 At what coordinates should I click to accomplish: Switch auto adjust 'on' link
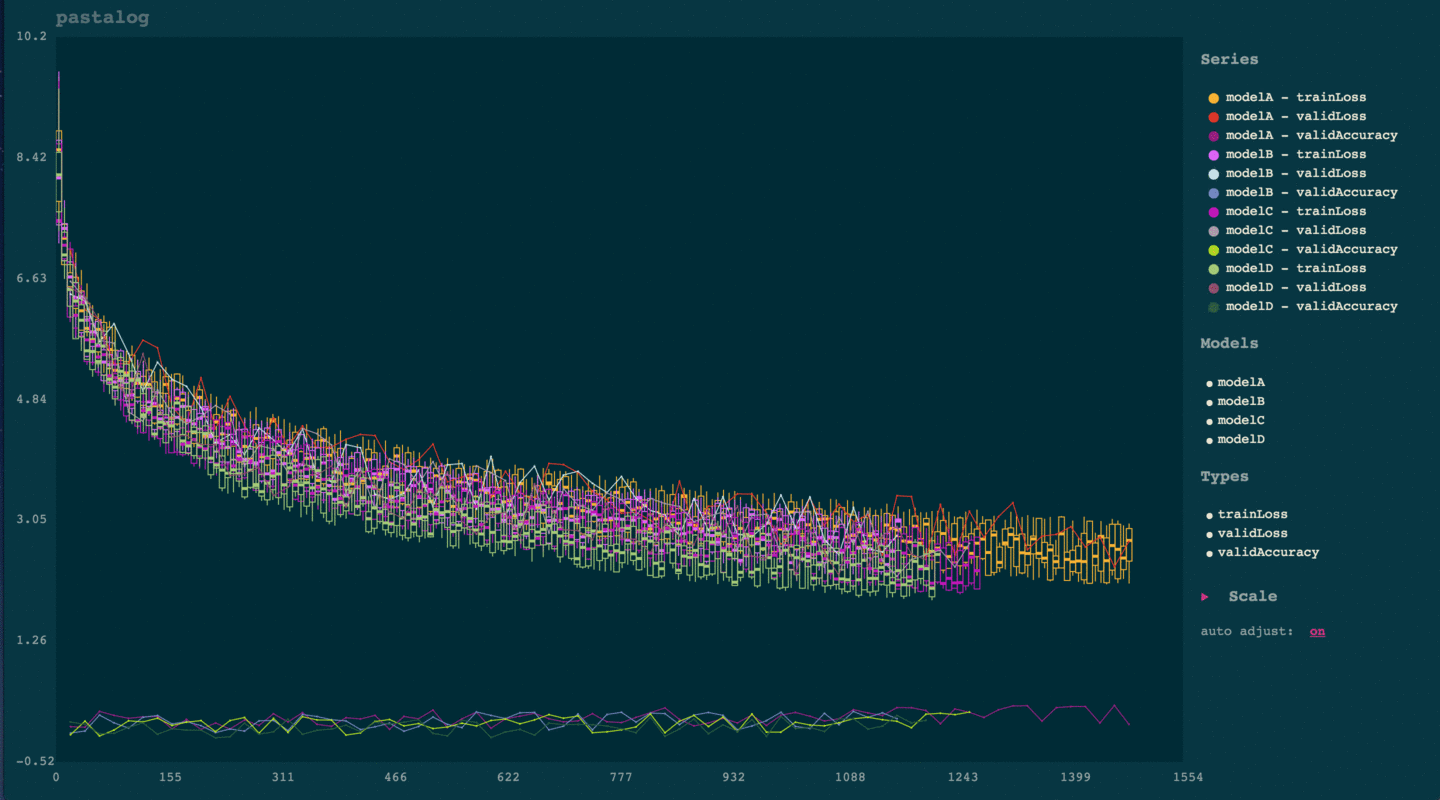[1318, 631]
